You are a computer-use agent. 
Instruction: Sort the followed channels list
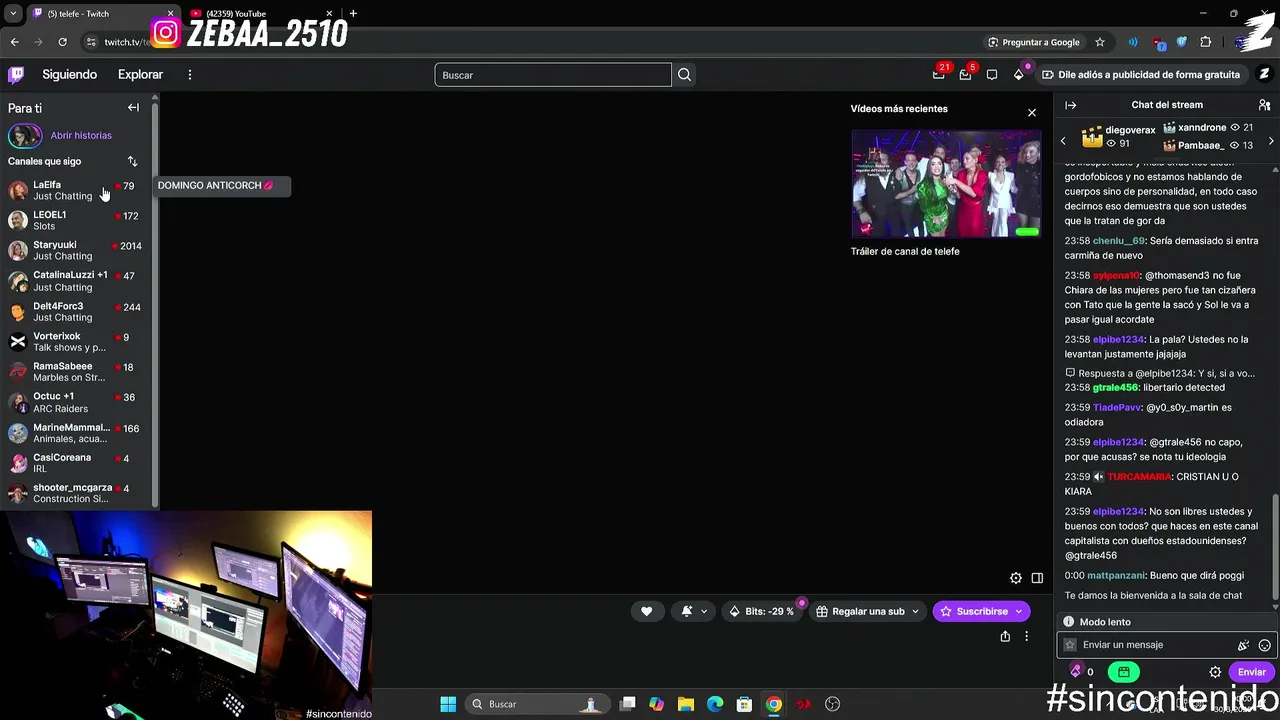coord(132,161)
